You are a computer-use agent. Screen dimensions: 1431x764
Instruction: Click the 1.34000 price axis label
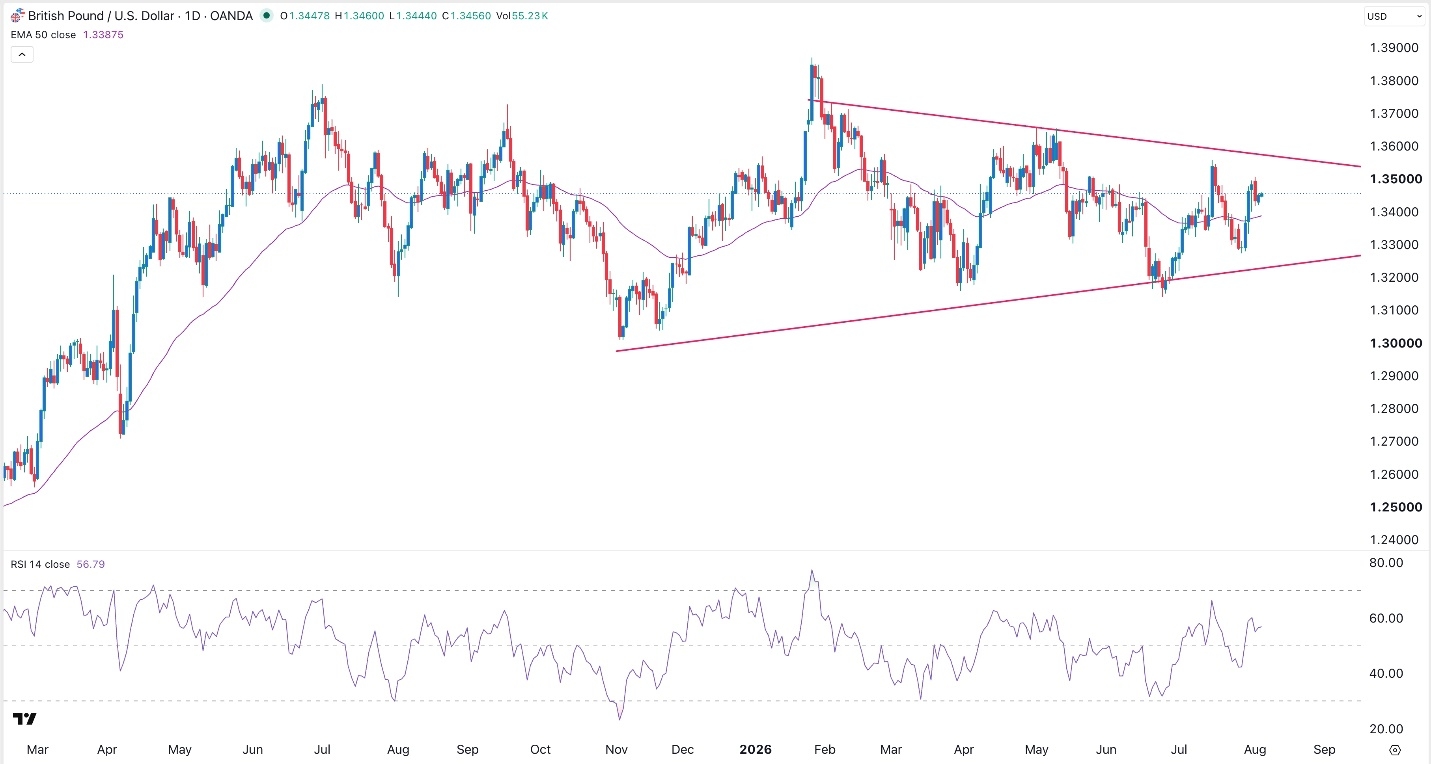(x=1395, y=212)
